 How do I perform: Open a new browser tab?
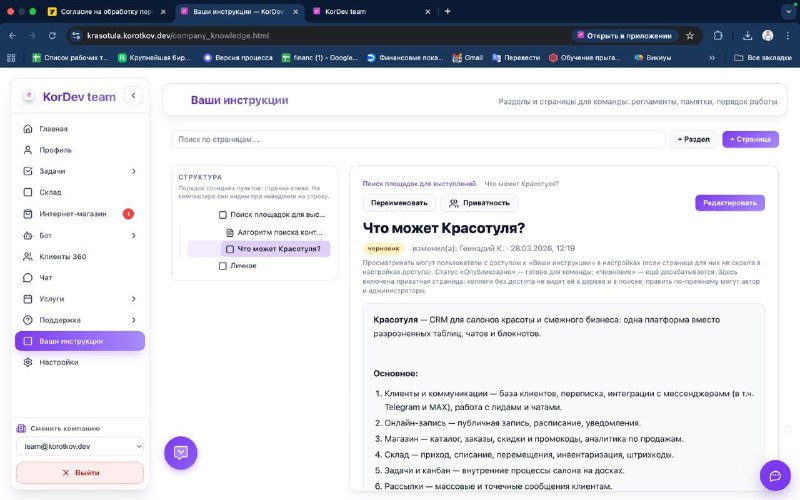[x=447, y=11]
